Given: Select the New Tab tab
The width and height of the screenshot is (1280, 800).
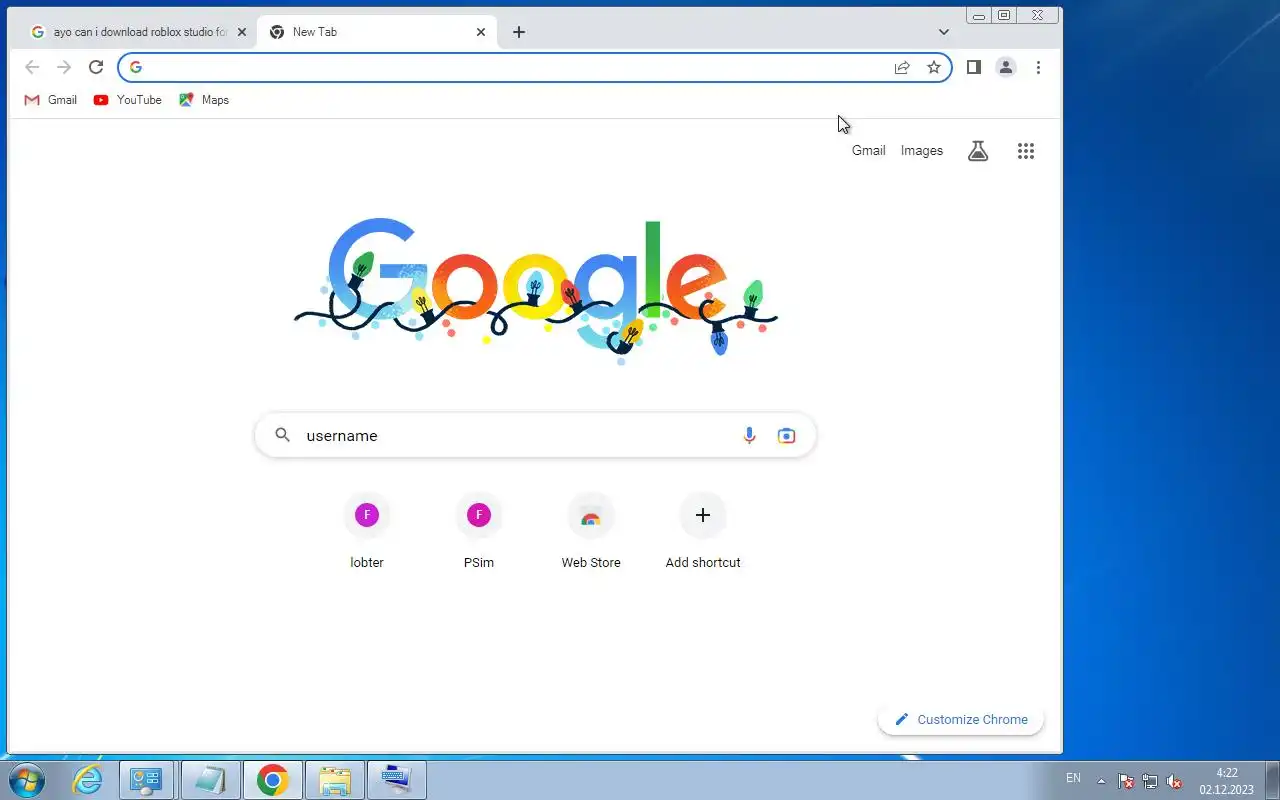Looking at the screenshot, I should [x=378, y=32].
